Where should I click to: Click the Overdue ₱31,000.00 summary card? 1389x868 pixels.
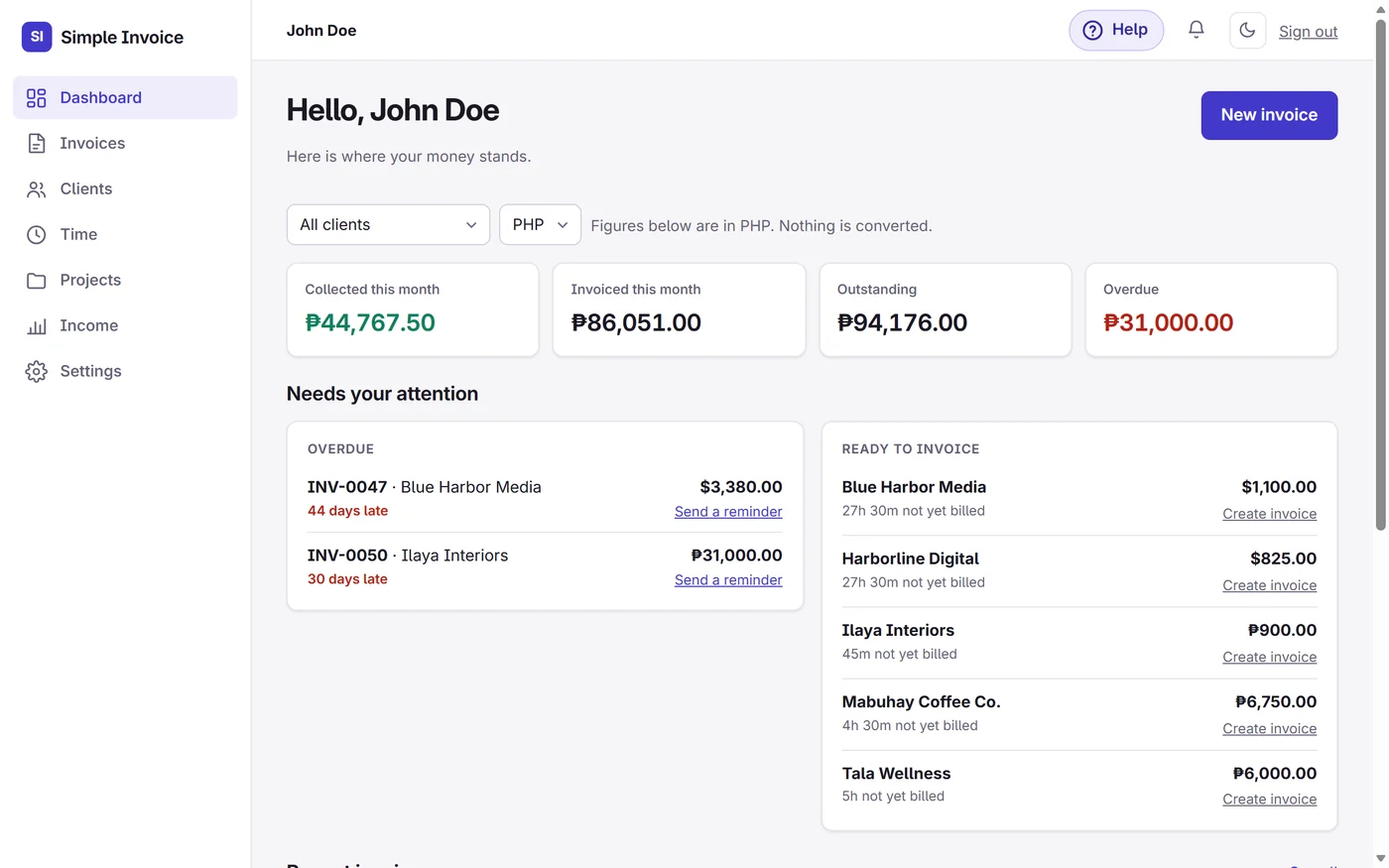(x=1211, y=310)
